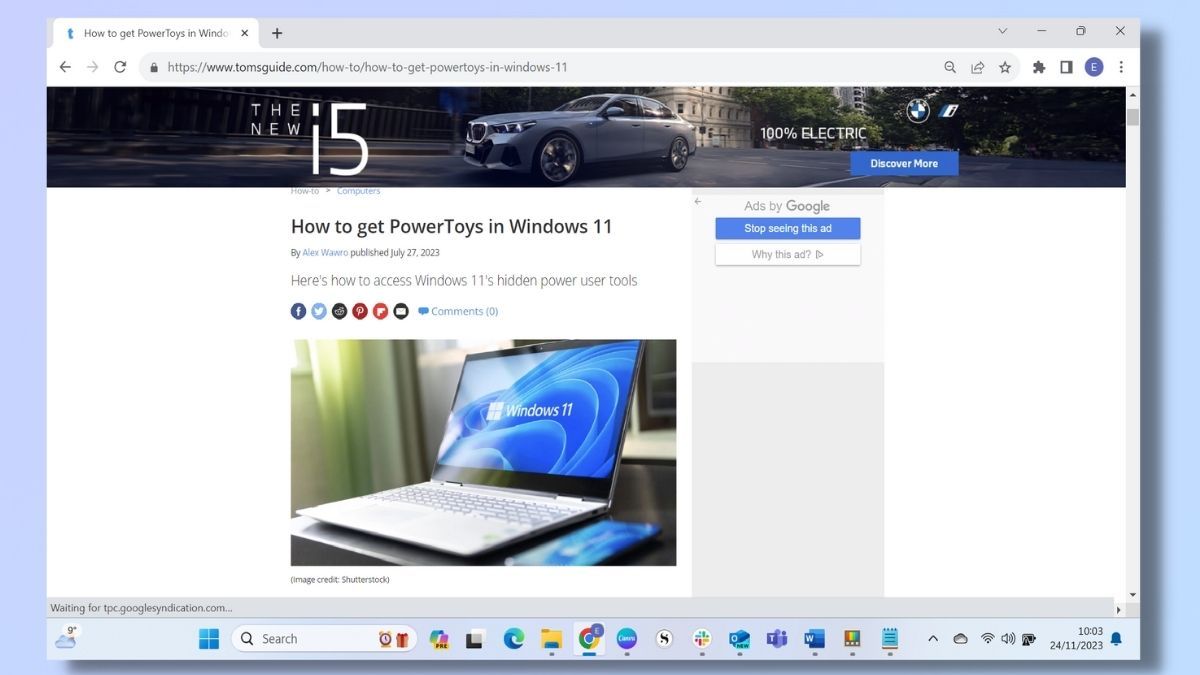
Task: Bookmark the page with the star icon
Action: pos(1004,67)
